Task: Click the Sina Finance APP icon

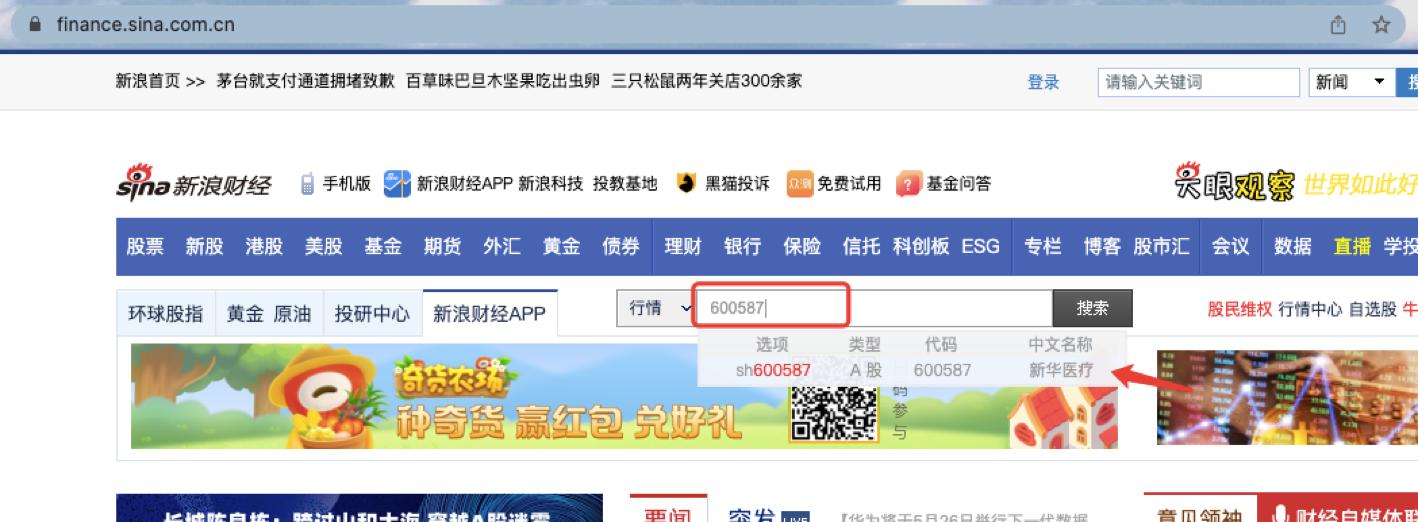Action: 397,183
